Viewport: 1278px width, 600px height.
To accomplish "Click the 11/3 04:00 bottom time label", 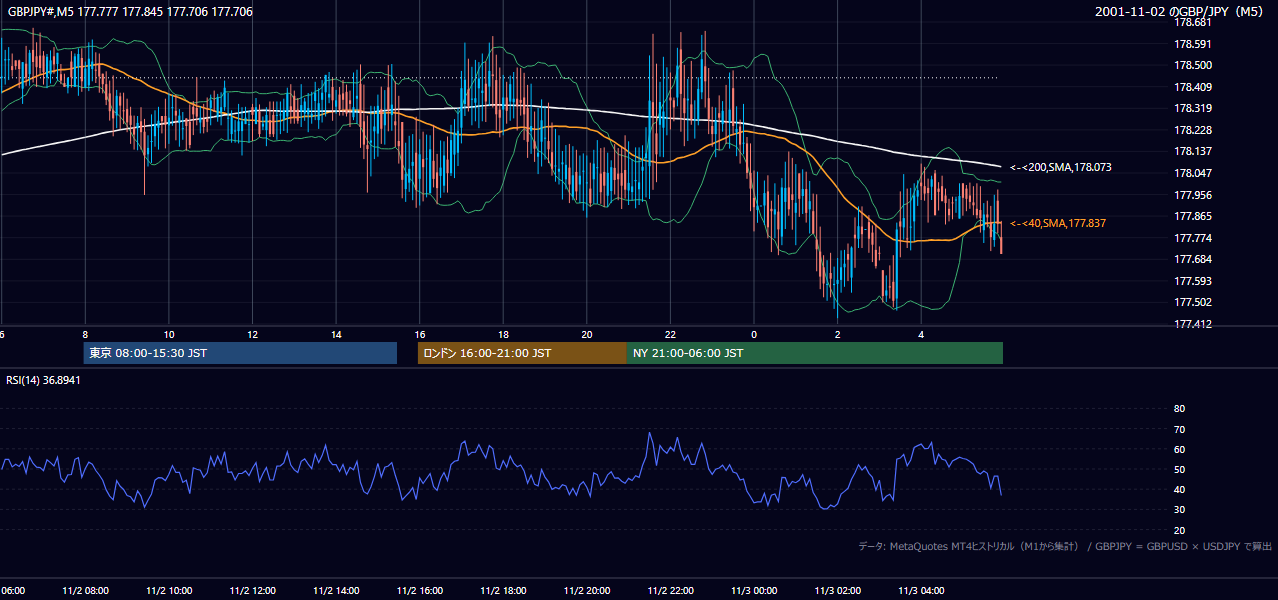I will (x=922, y=591).
